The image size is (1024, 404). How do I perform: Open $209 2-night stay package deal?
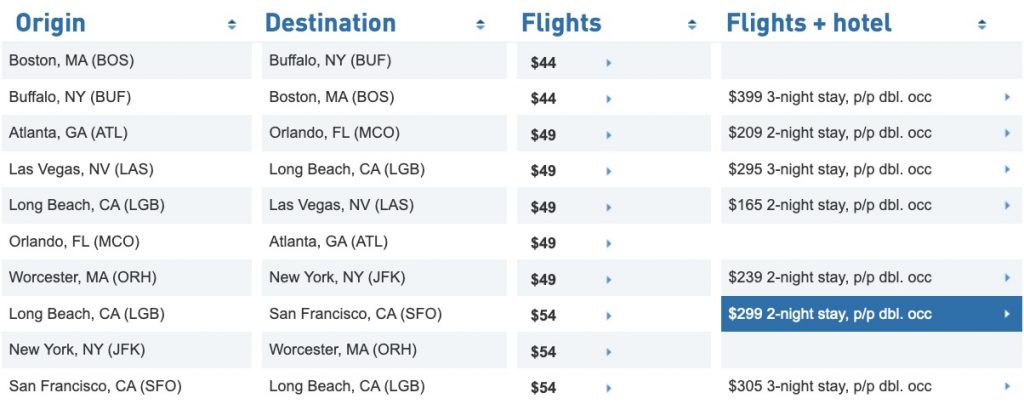pos(830,134)
